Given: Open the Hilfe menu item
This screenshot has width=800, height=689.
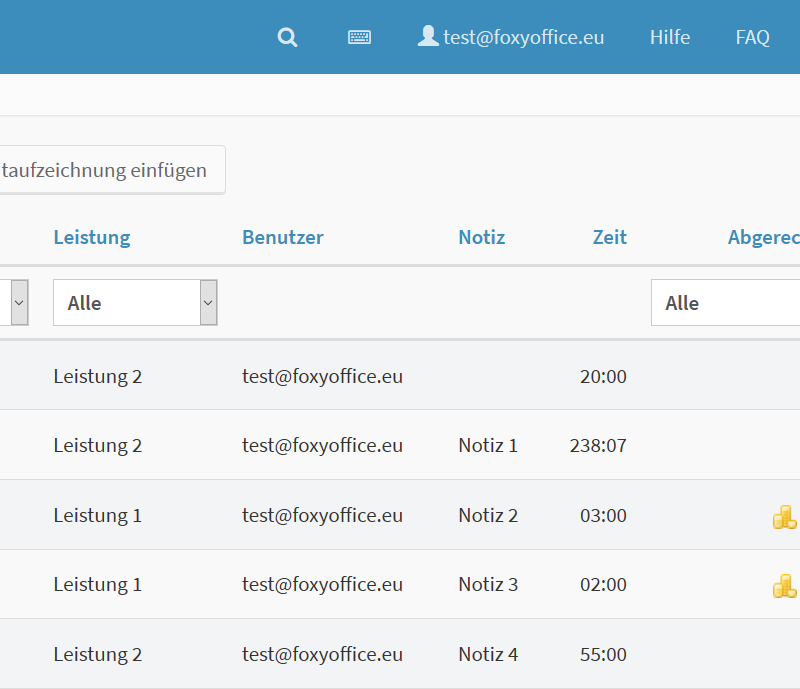Looking at the screenshot, I should click(x=669, y=38).
